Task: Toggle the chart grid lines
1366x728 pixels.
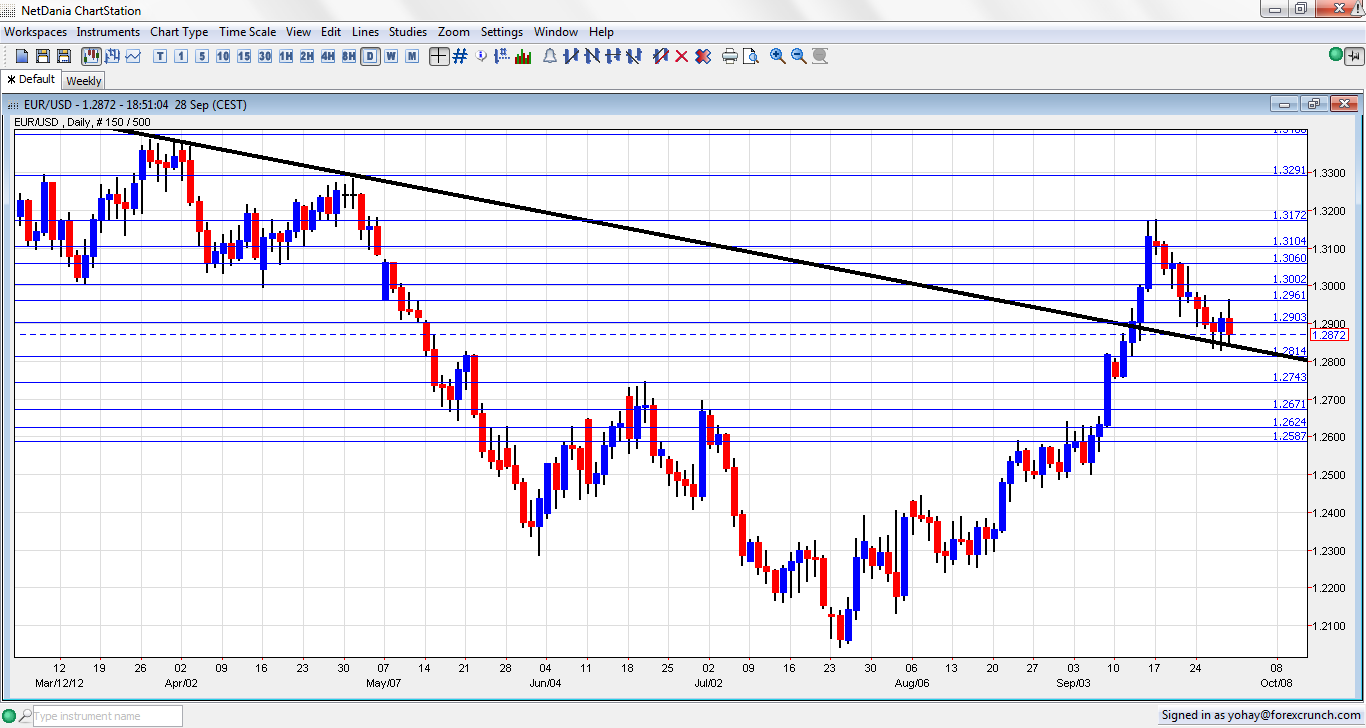Action: click(460, 56)
